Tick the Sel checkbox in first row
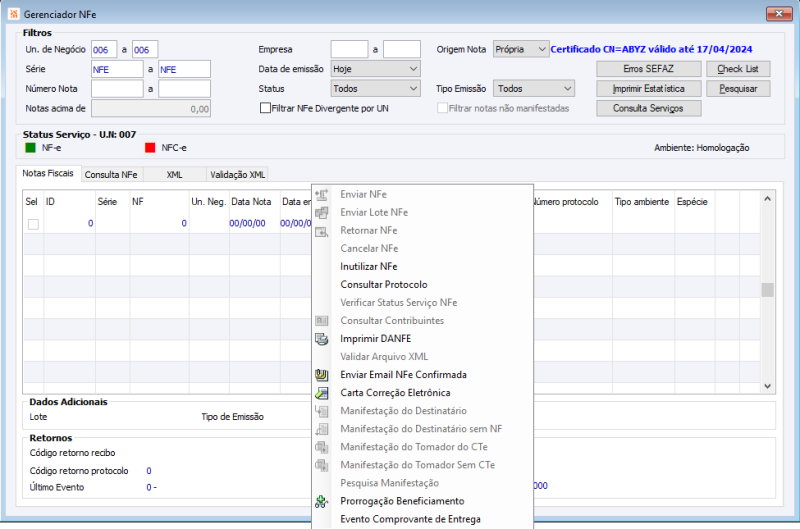800x529 pixels. (33, 224)
